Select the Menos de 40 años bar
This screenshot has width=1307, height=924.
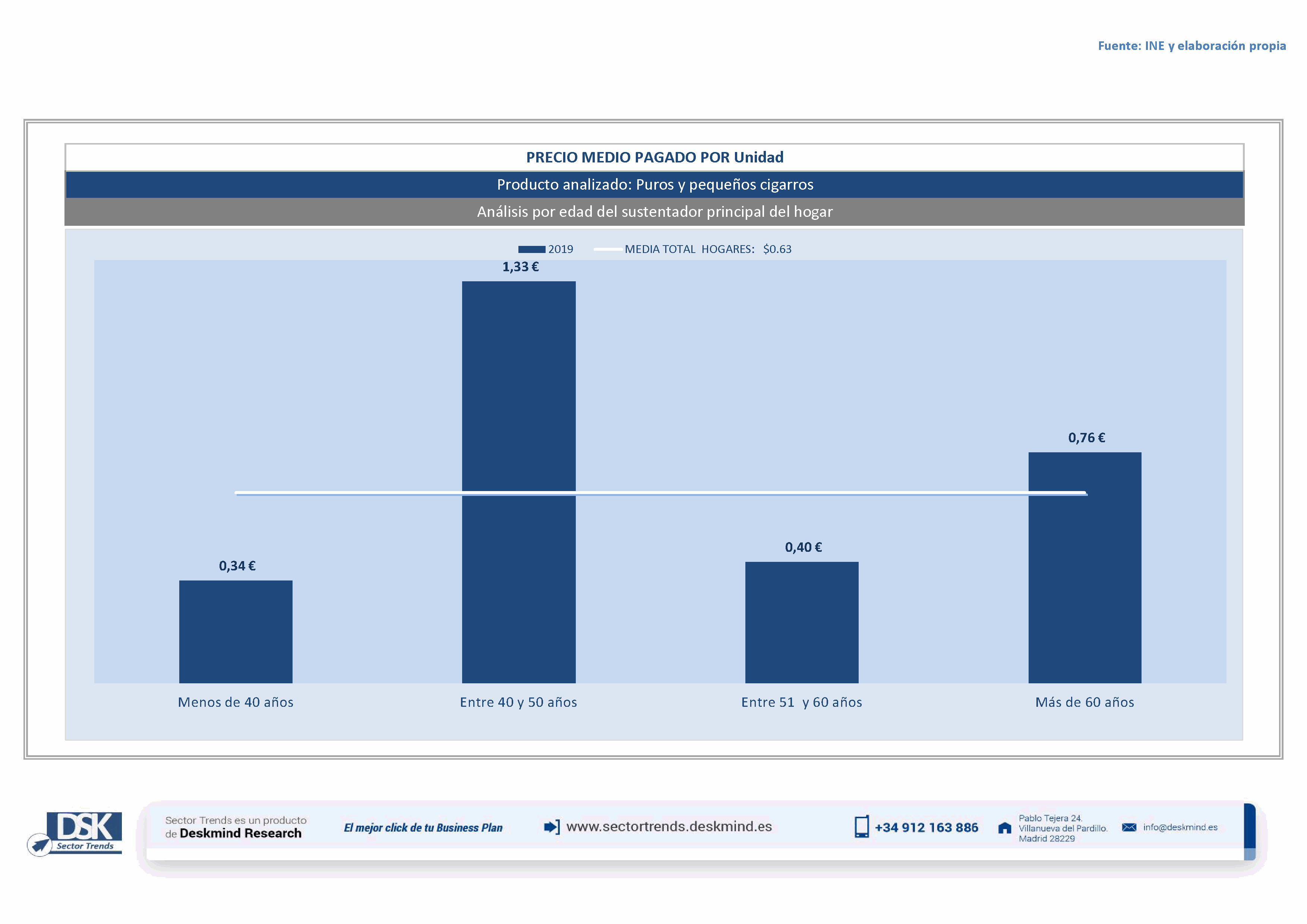pyautogui.click(x=236, y=632)
